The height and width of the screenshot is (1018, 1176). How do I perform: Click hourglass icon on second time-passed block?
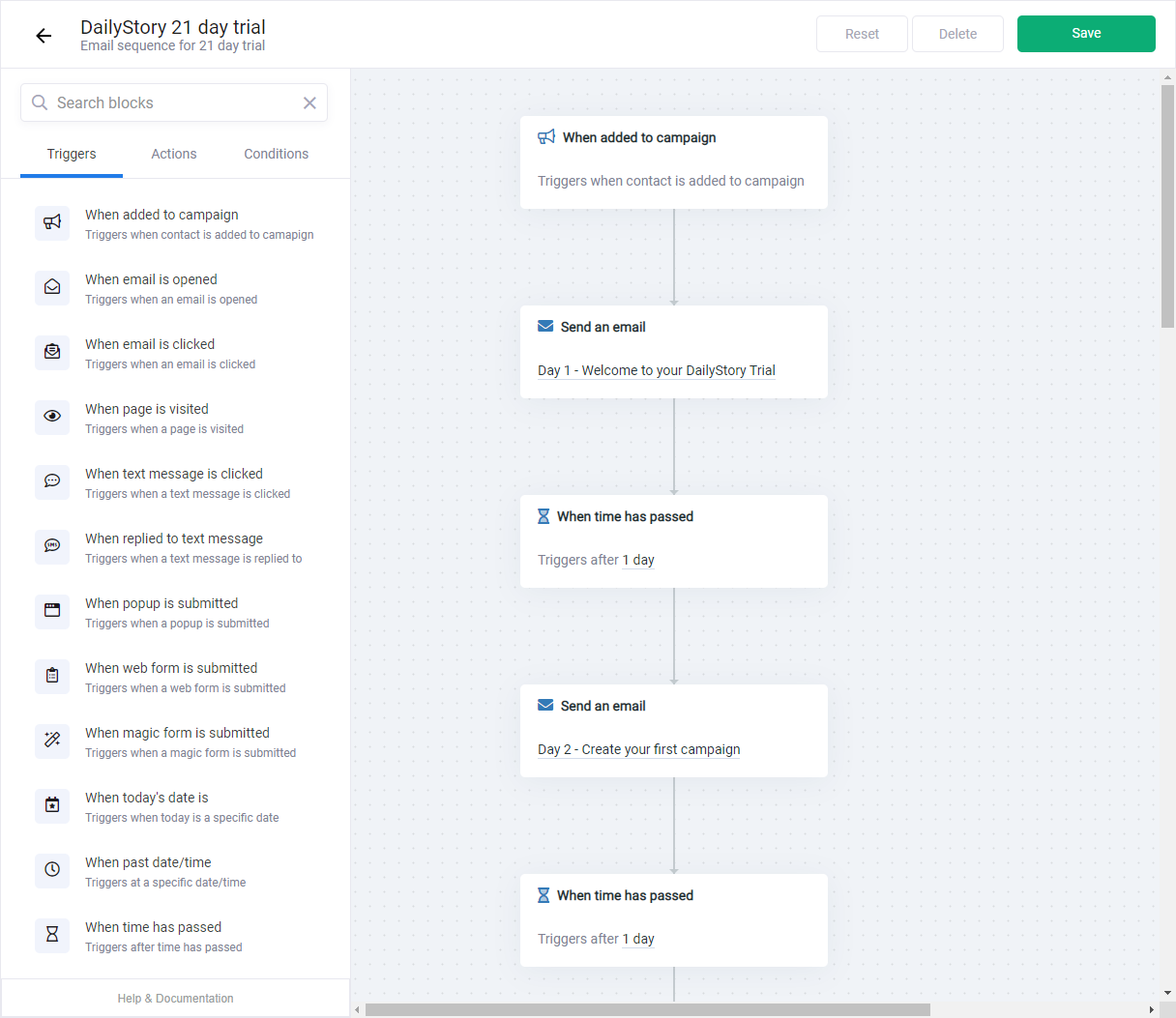pyautogui.click(x=544, y=895)
